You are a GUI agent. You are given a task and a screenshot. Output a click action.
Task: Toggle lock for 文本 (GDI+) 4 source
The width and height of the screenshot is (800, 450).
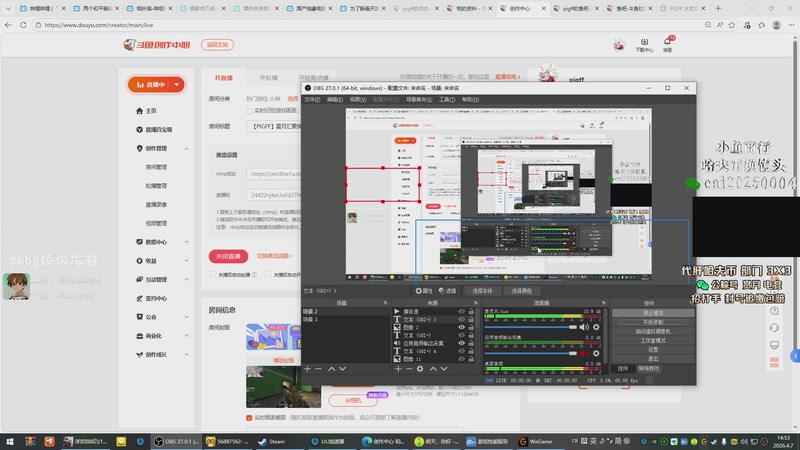tap(471, 351)
